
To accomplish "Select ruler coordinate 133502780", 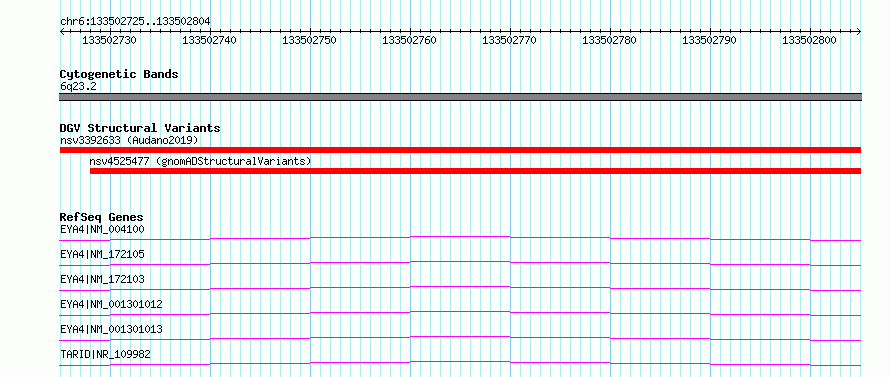I will point(609,40).
